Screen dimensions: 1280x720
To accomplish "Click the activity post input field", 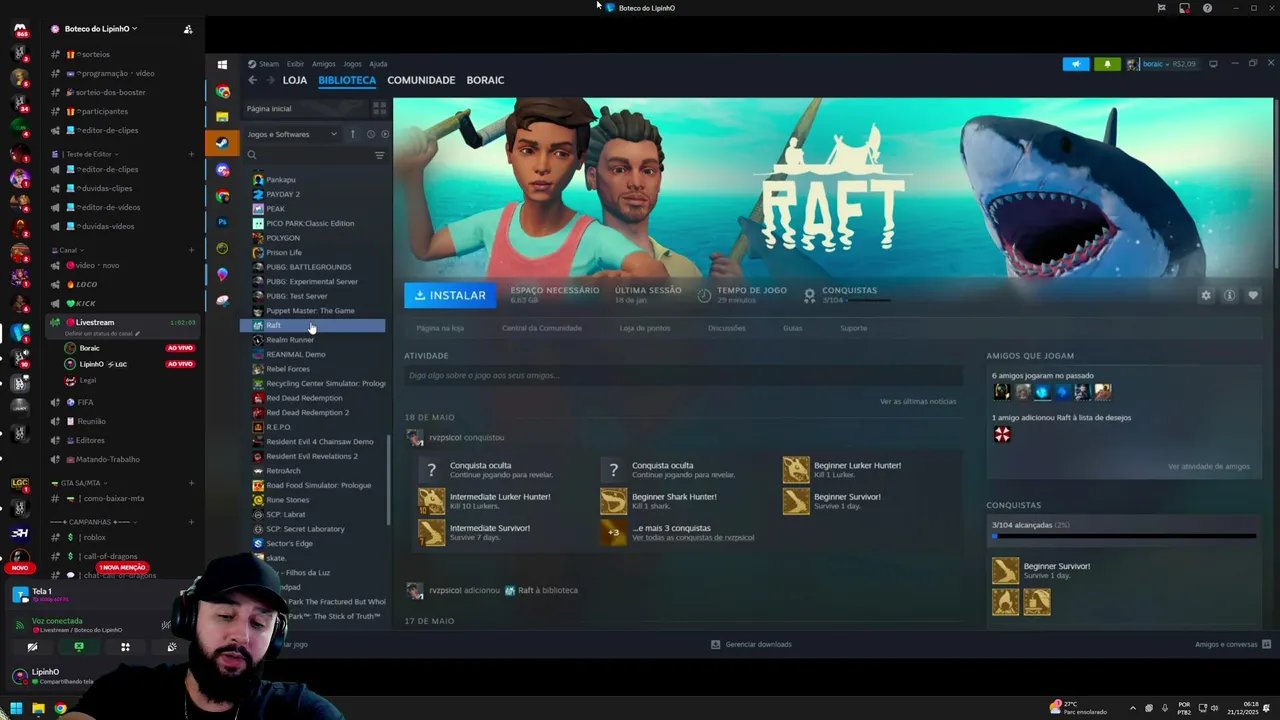I will point(683,375).
